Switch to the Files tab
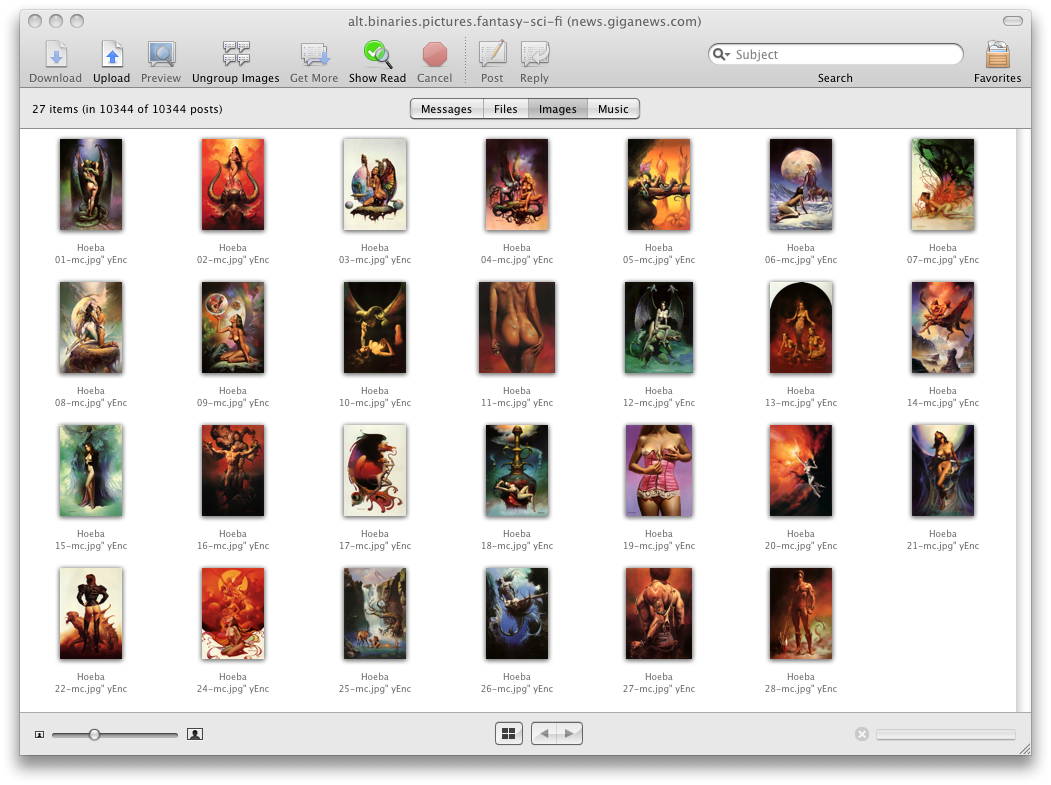 [505, 109]
